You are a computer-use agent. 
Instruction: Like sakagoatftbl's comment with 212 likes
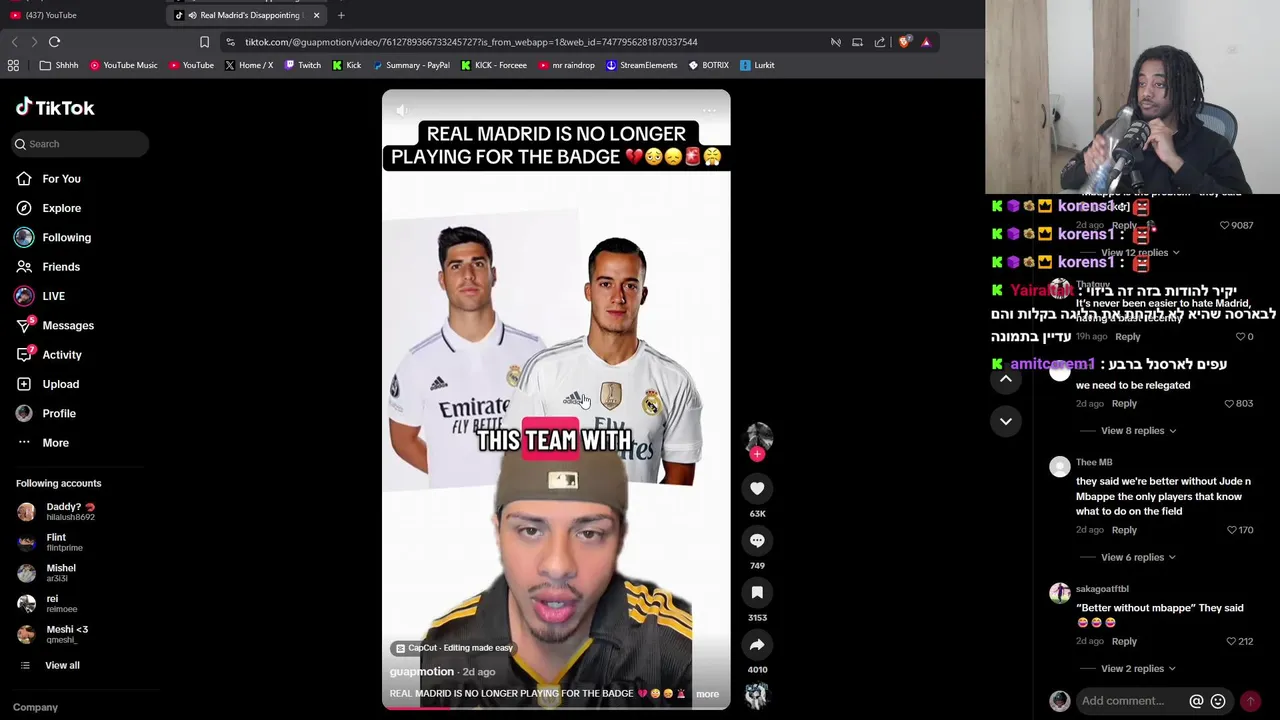click(x=1231, y=642)
